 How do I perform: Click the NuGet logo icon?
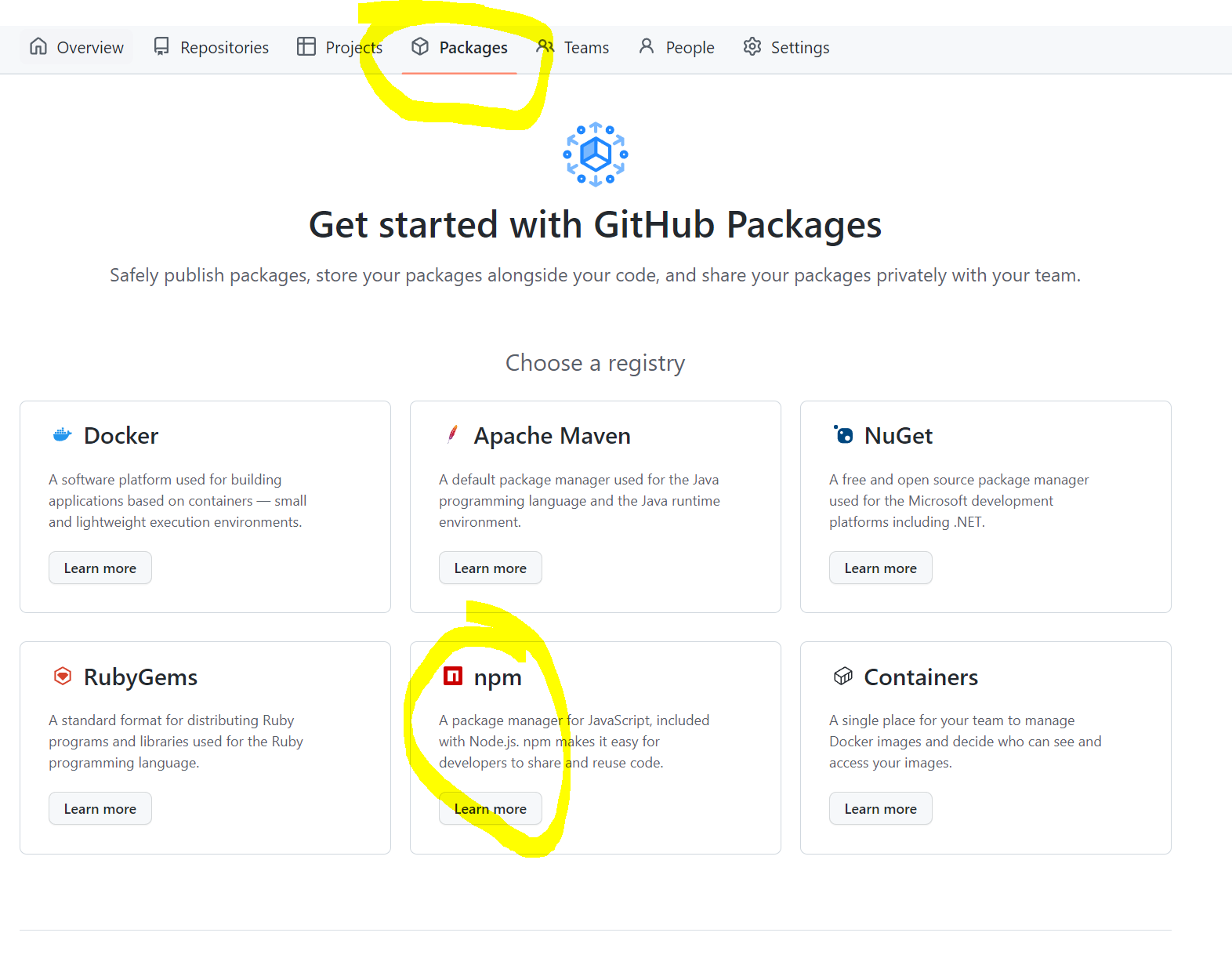pyautogui.click(x=842, y=435)
